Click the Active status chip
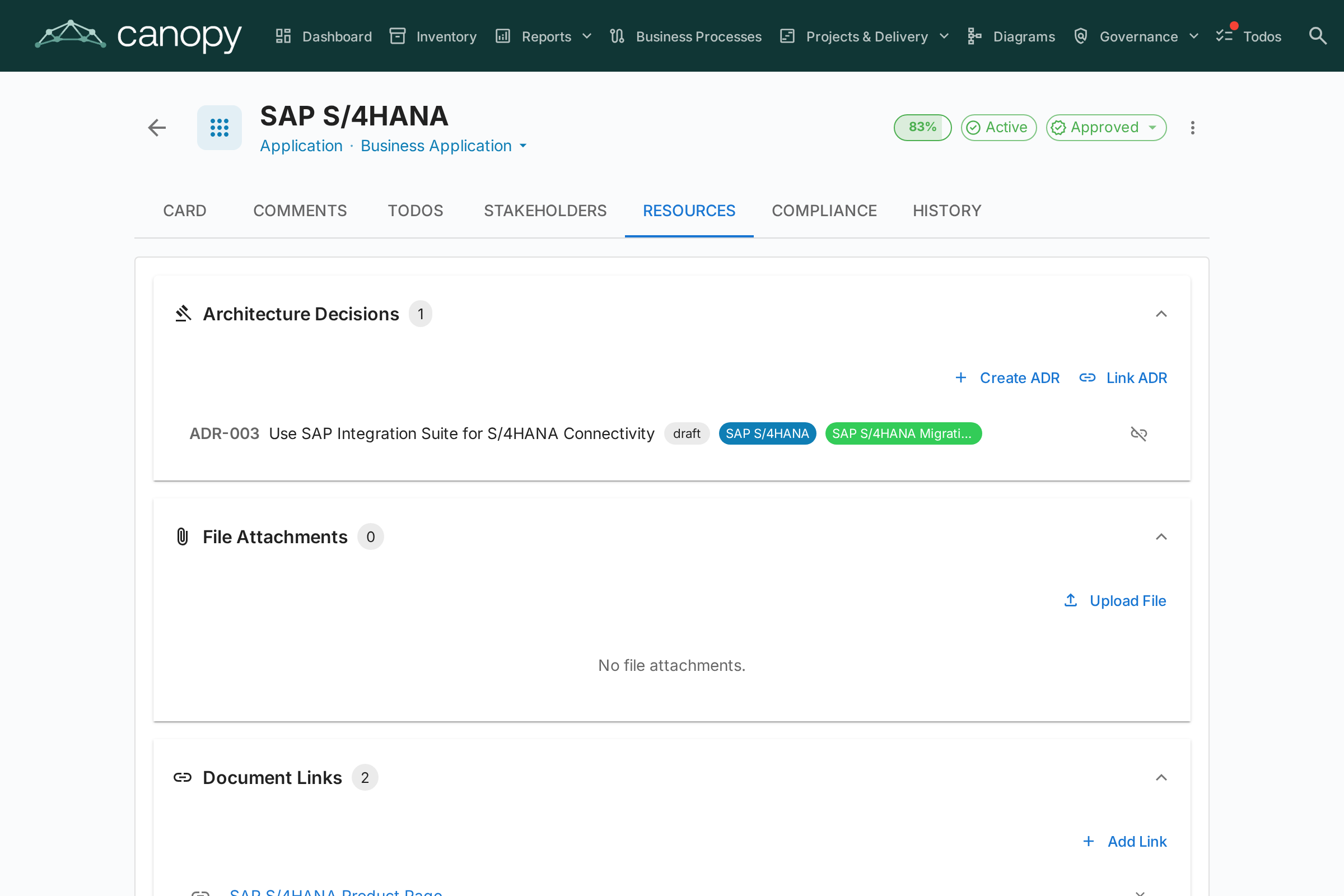1344x896 pixels. (998, 128)
